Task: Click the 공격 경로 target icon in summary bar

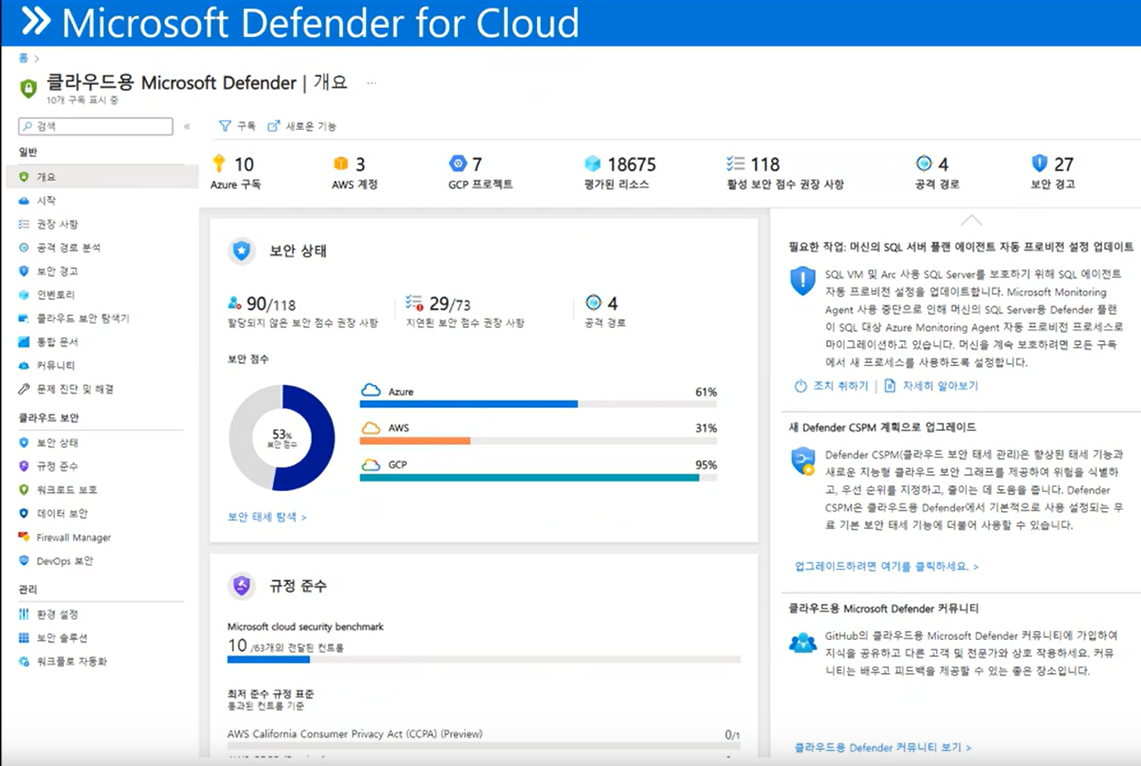Action: (923, 163)
